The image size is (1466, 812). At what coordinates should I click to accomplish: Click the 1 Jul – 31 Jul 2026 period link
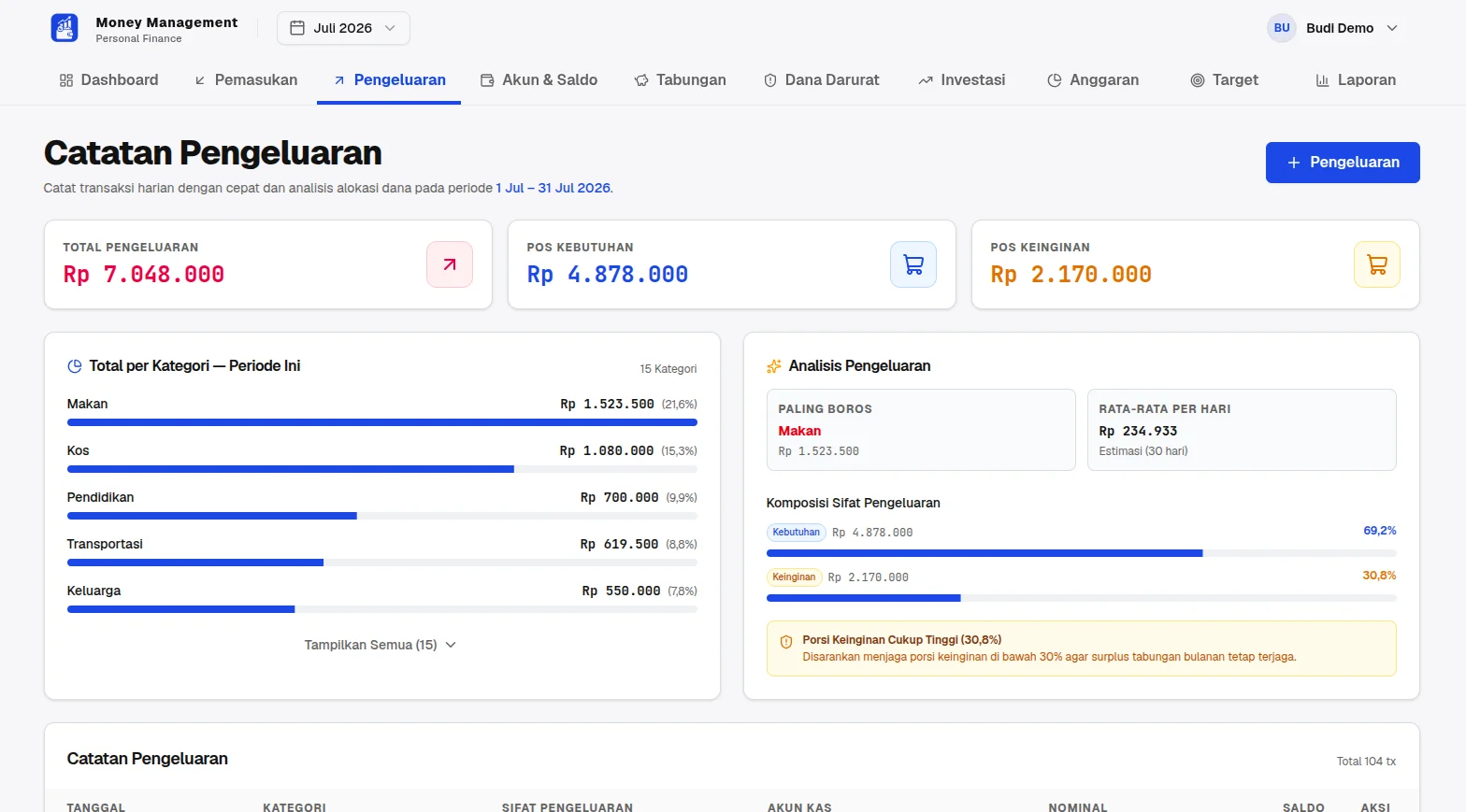[x=553, y=188]
